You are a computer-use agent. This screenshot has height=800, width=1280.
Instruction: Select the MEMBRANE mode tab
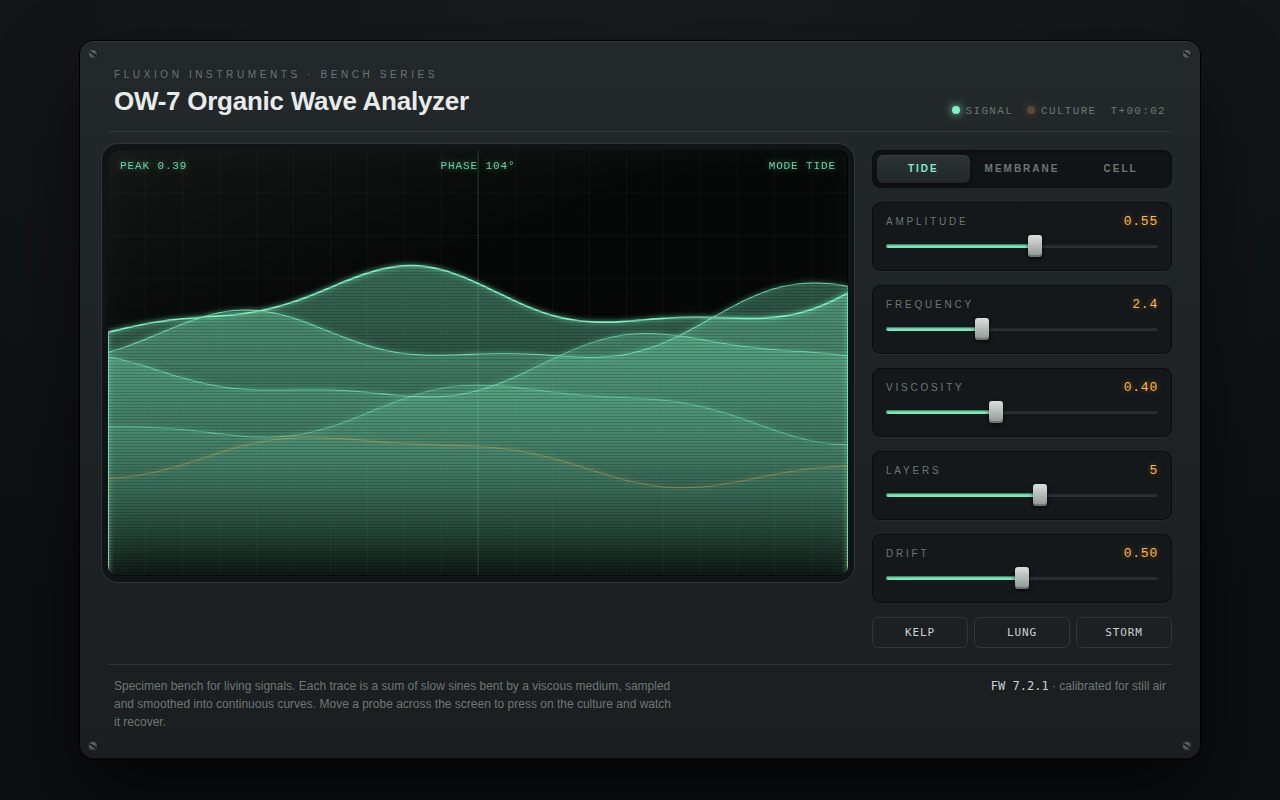[1021, 169]
